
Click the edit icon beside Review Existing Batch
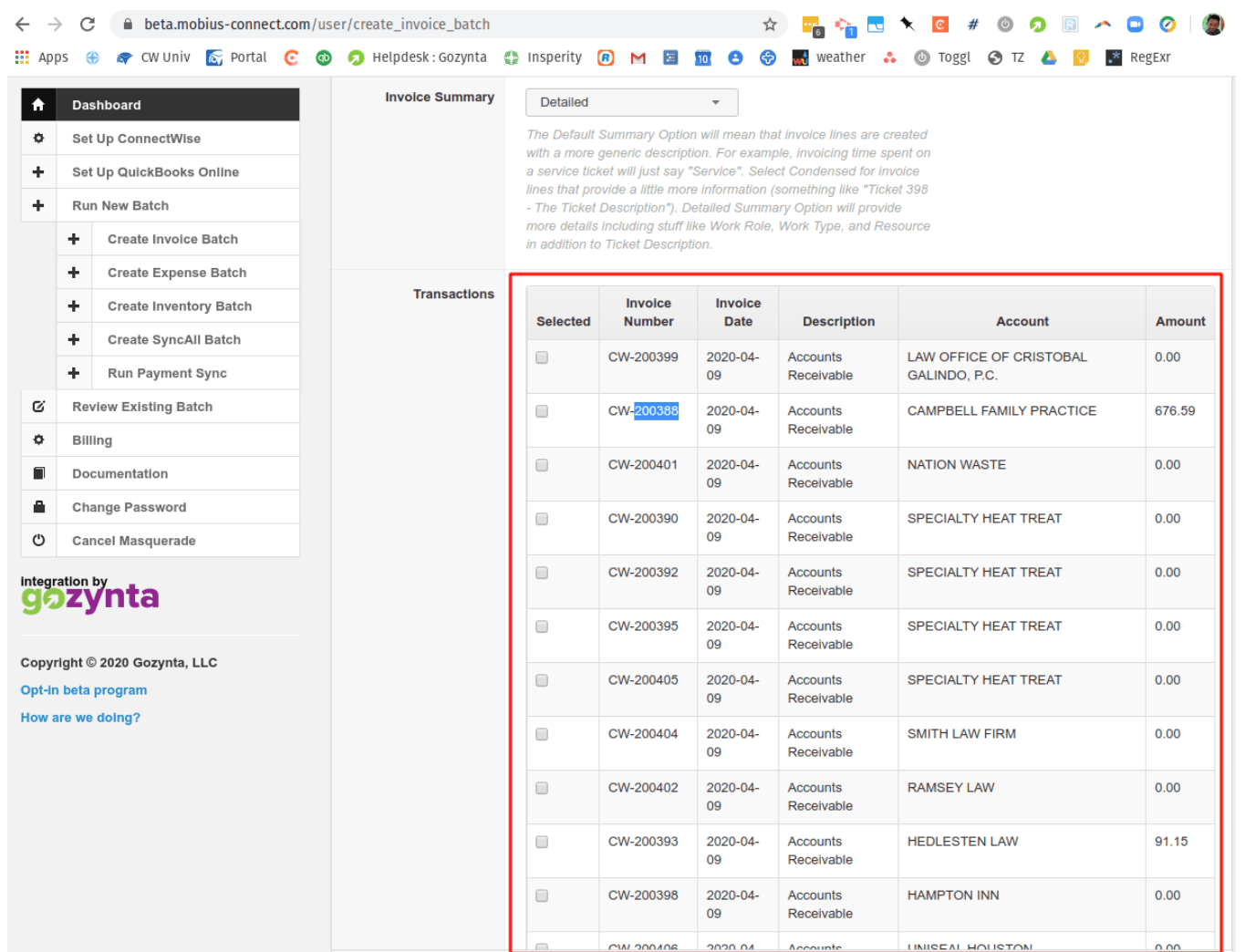38,407
